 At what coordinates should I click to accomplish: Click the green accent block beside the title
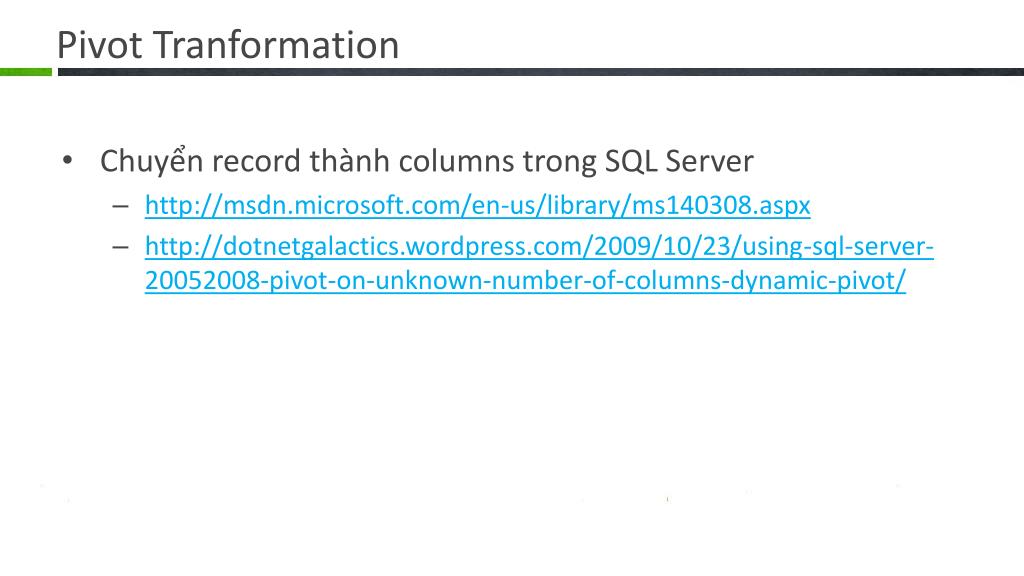(x=25, y=72)
